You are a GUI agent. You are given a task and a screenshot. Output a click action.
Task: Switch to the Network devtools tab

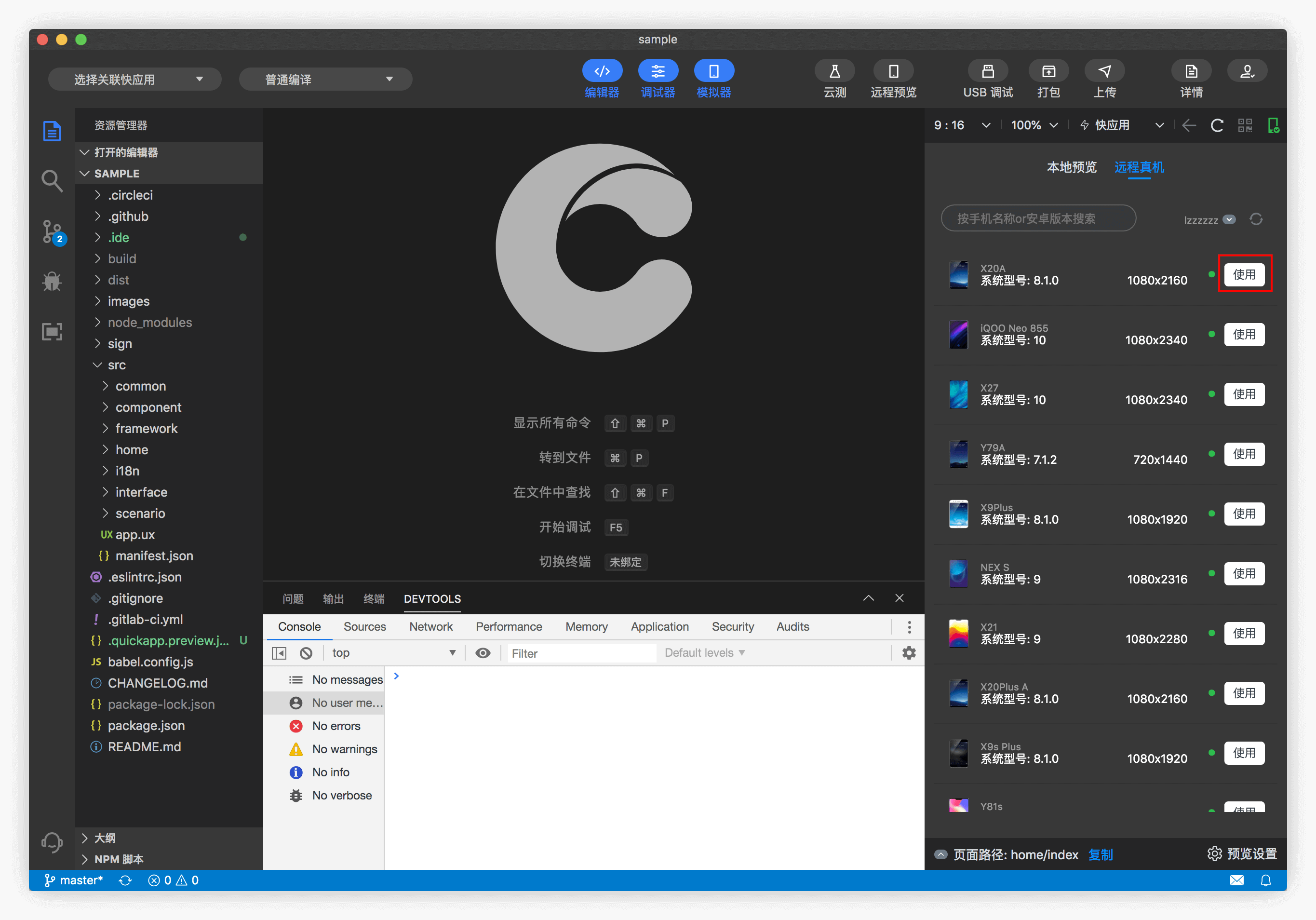point(430,626)
